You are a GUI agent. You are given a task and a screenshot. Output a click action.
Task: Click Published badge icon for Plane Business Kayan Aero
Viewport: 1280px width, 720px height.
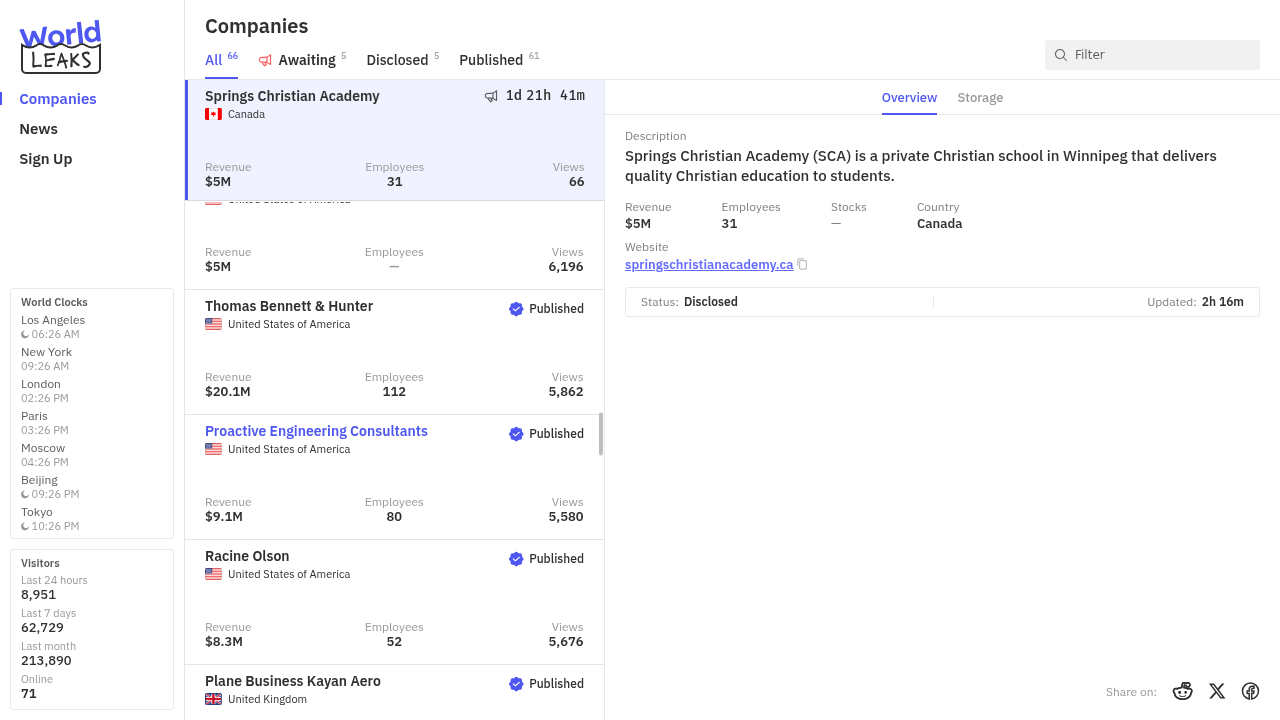click(x=516, y=684)
